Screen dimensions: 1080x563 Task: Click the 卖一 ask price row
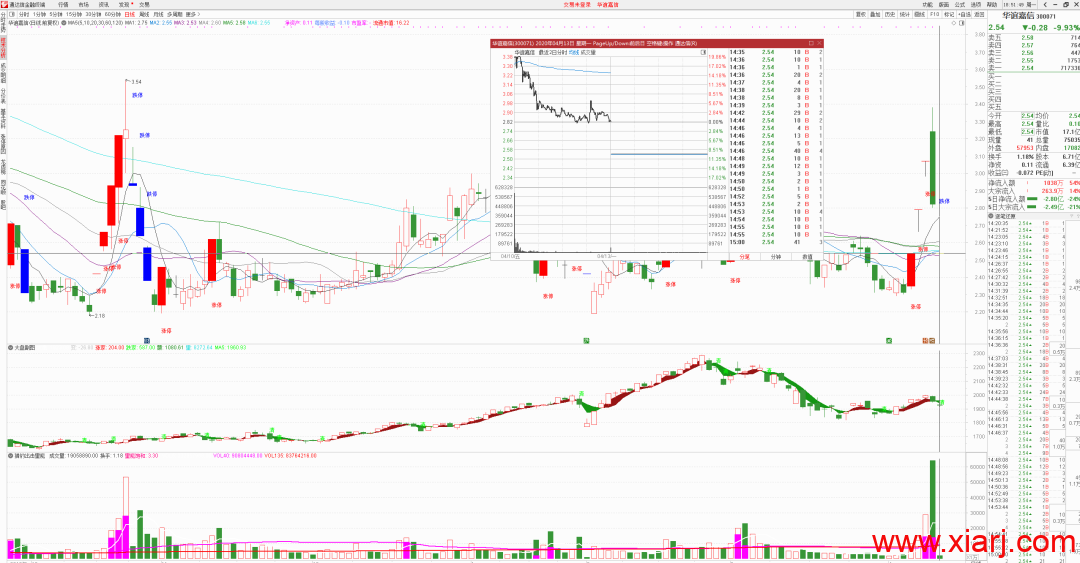[1033, 68]
